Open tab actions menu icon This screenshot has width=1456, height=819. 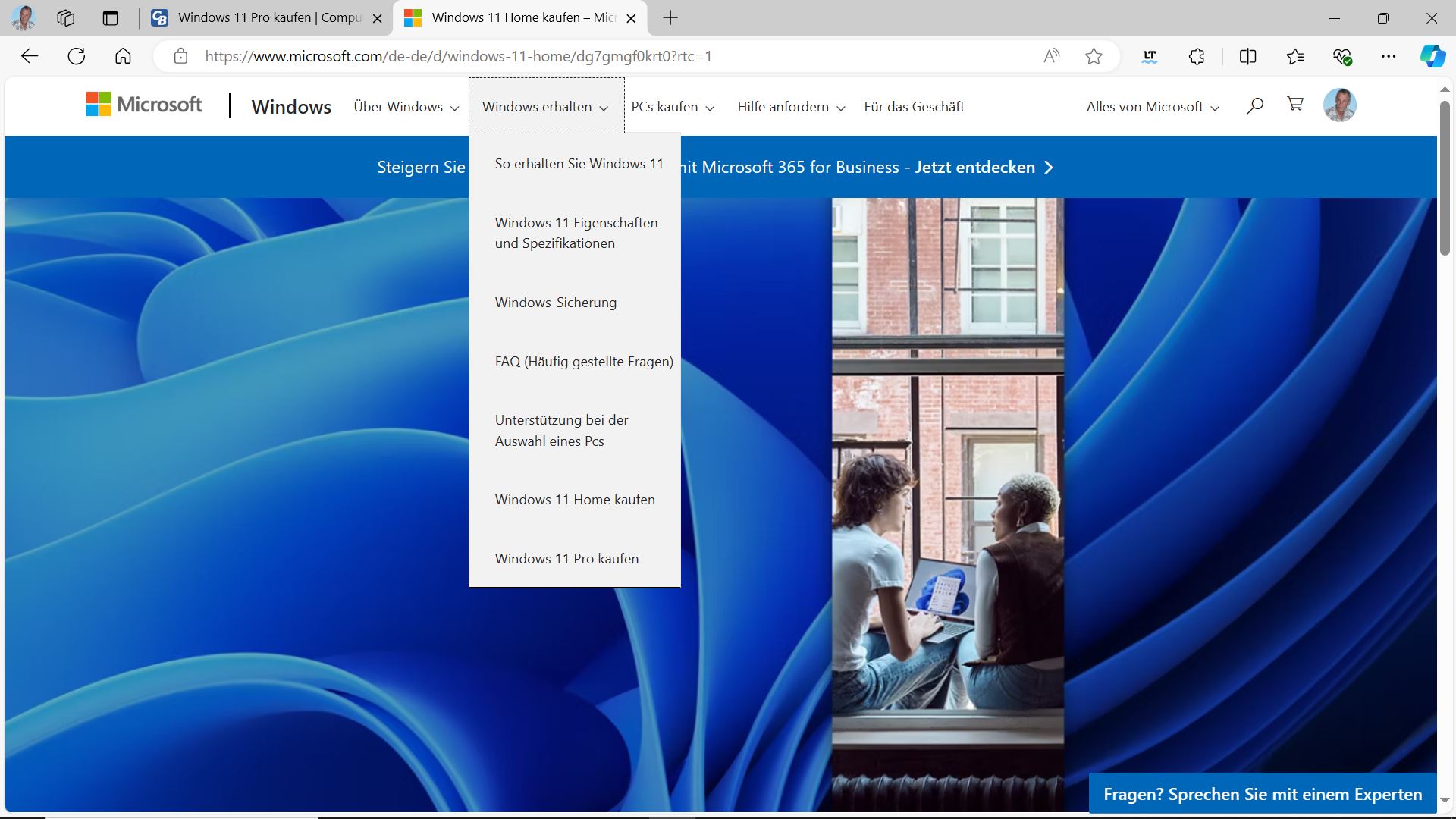click(x=111, y=18)
